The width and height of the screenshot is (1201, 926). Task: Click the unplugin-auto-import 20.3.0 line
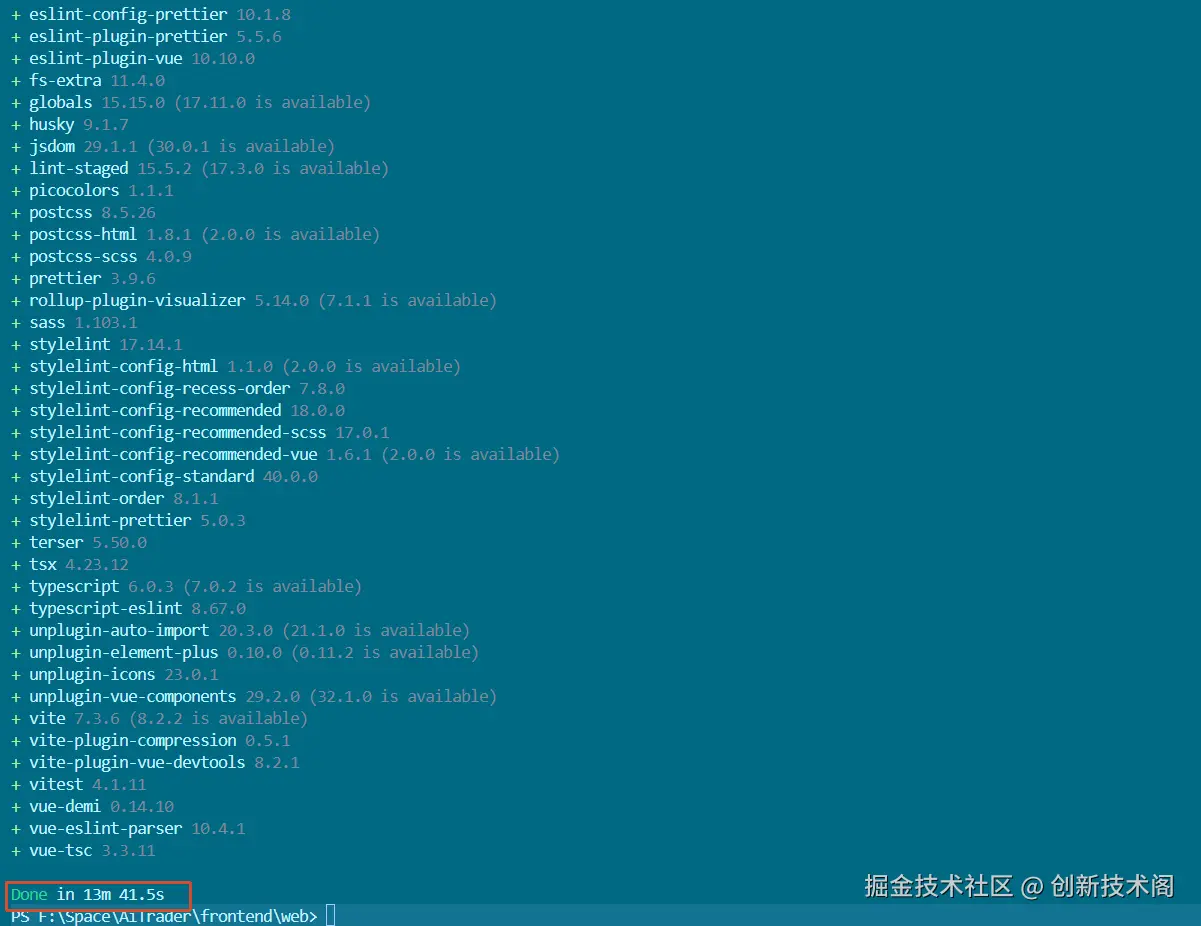(x=240, y=631)
